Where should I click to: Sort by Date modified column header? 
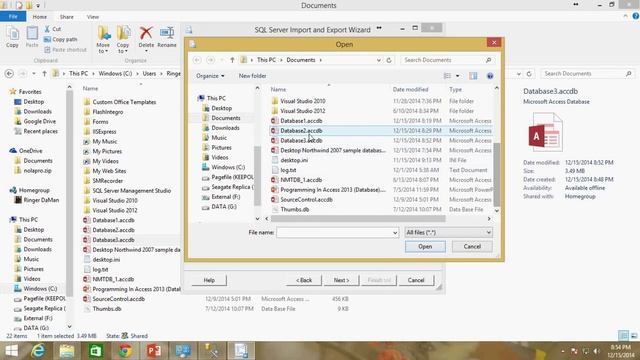[x=410, y=89]
